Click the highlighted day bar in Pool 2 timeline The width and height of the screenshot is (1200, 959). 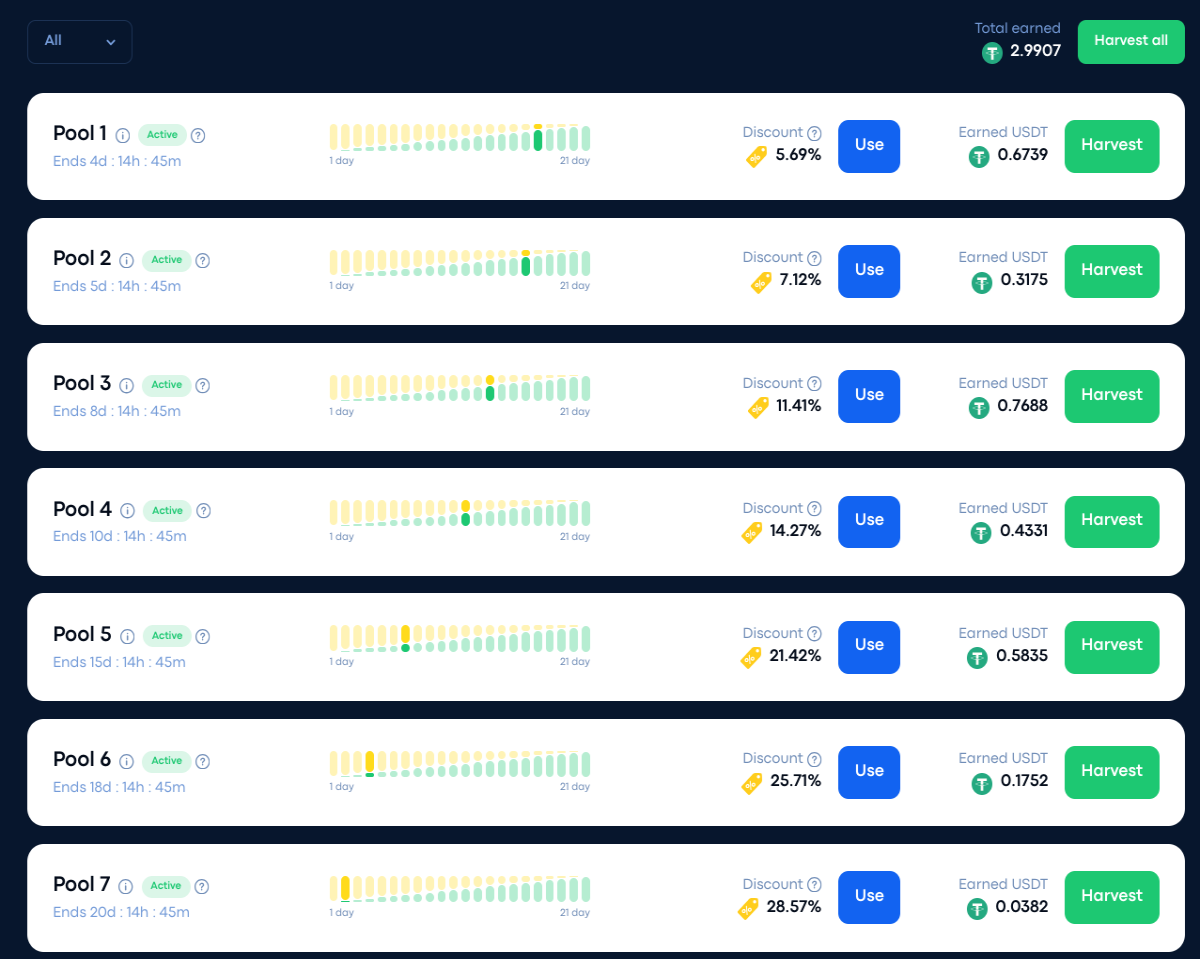point(526,263)
